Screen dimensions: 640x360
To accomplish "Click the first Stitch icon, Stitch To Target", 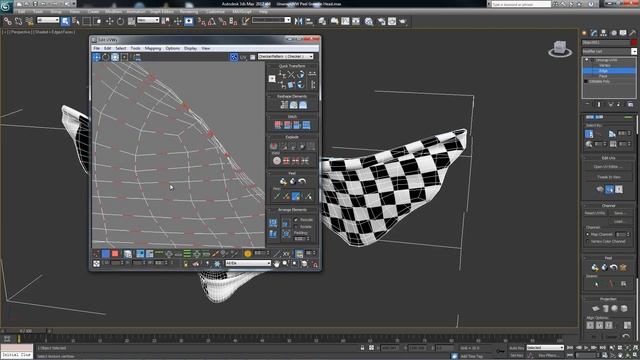I will pyautogui.click(x=278, y=125).
